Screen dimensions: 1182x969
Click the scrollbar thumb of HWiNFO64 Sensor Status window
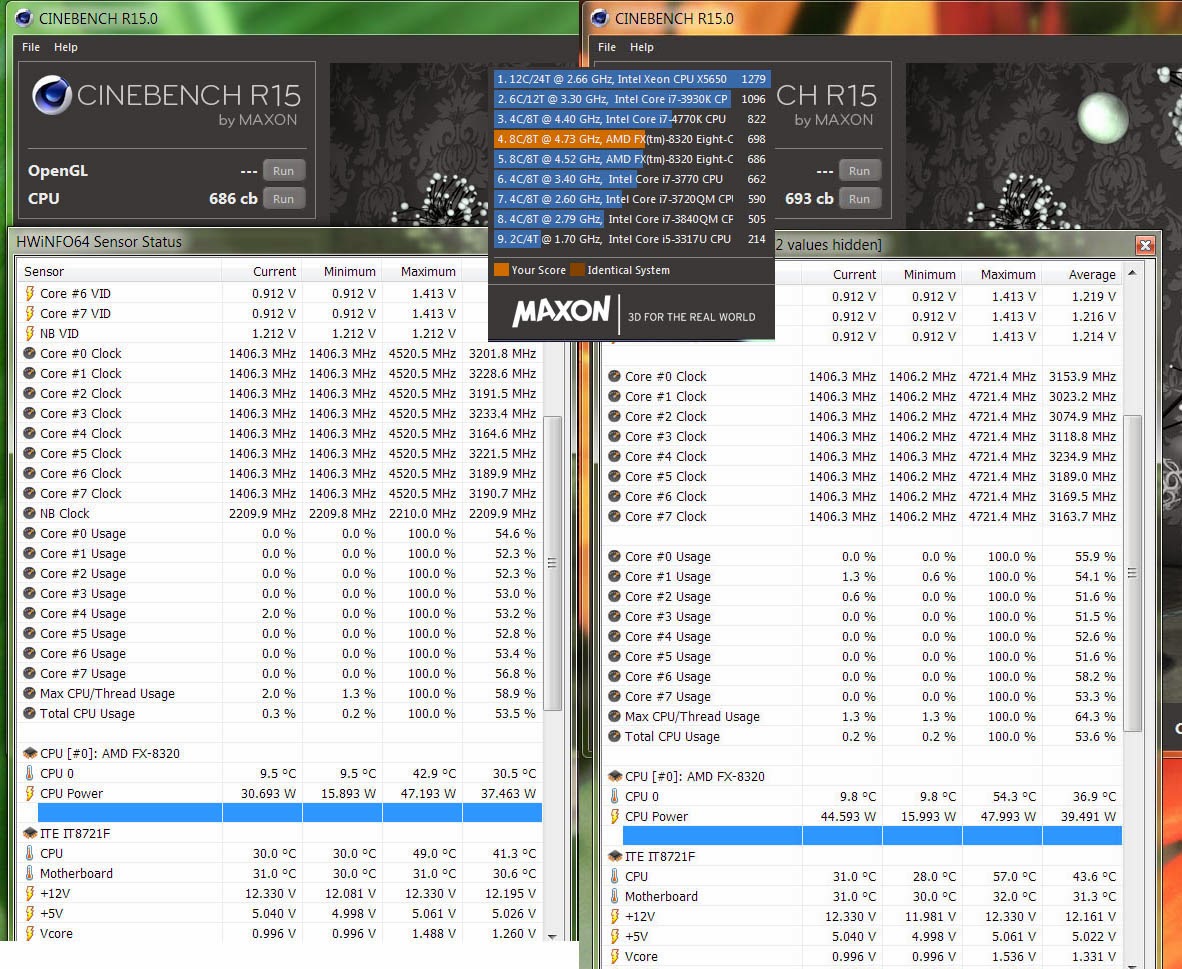(553, 563)
